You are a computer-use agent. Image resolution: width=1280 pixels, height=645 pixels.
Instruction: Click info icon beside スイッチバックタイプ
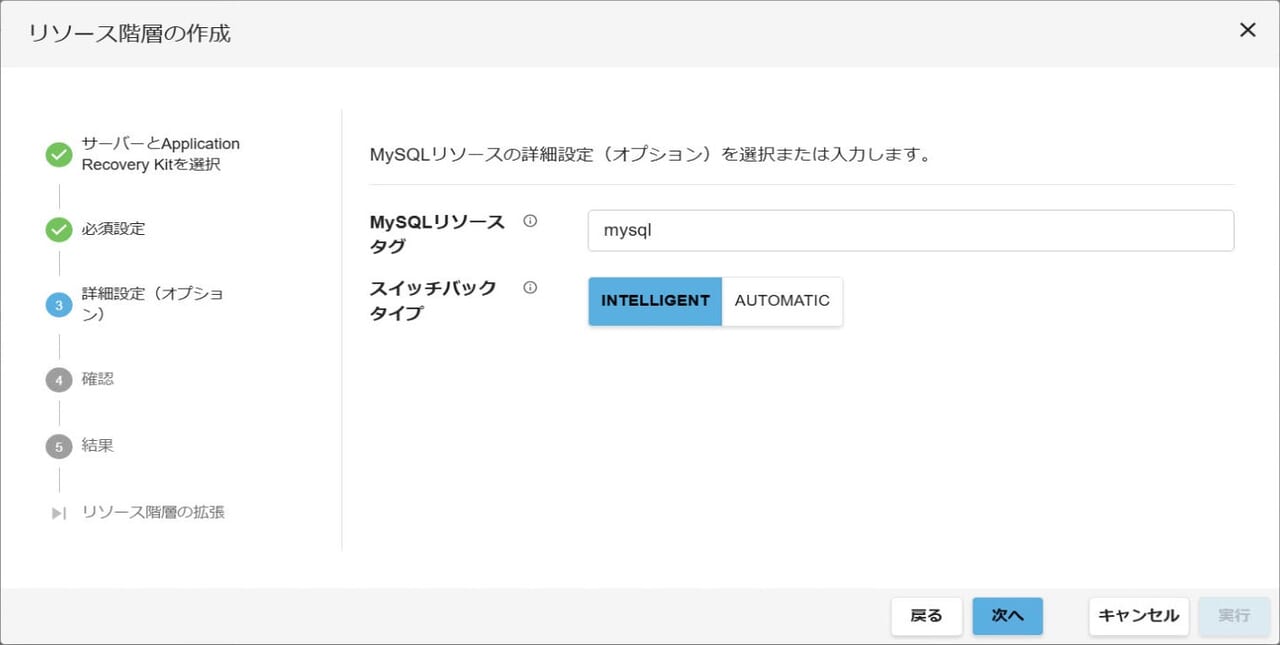[530, 287]
